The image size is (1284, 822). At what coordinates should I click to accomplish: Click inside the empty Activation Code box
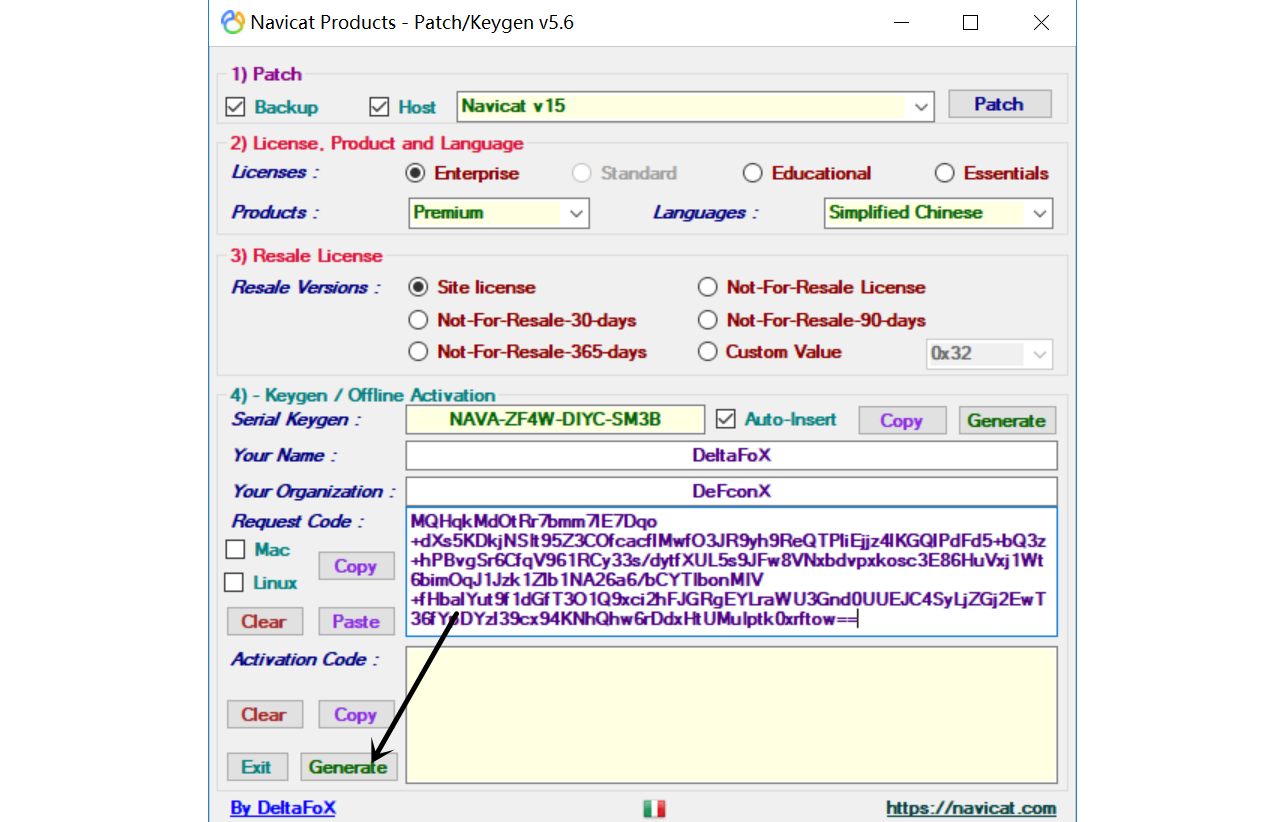pyautogui.click(x=731, y=715)
